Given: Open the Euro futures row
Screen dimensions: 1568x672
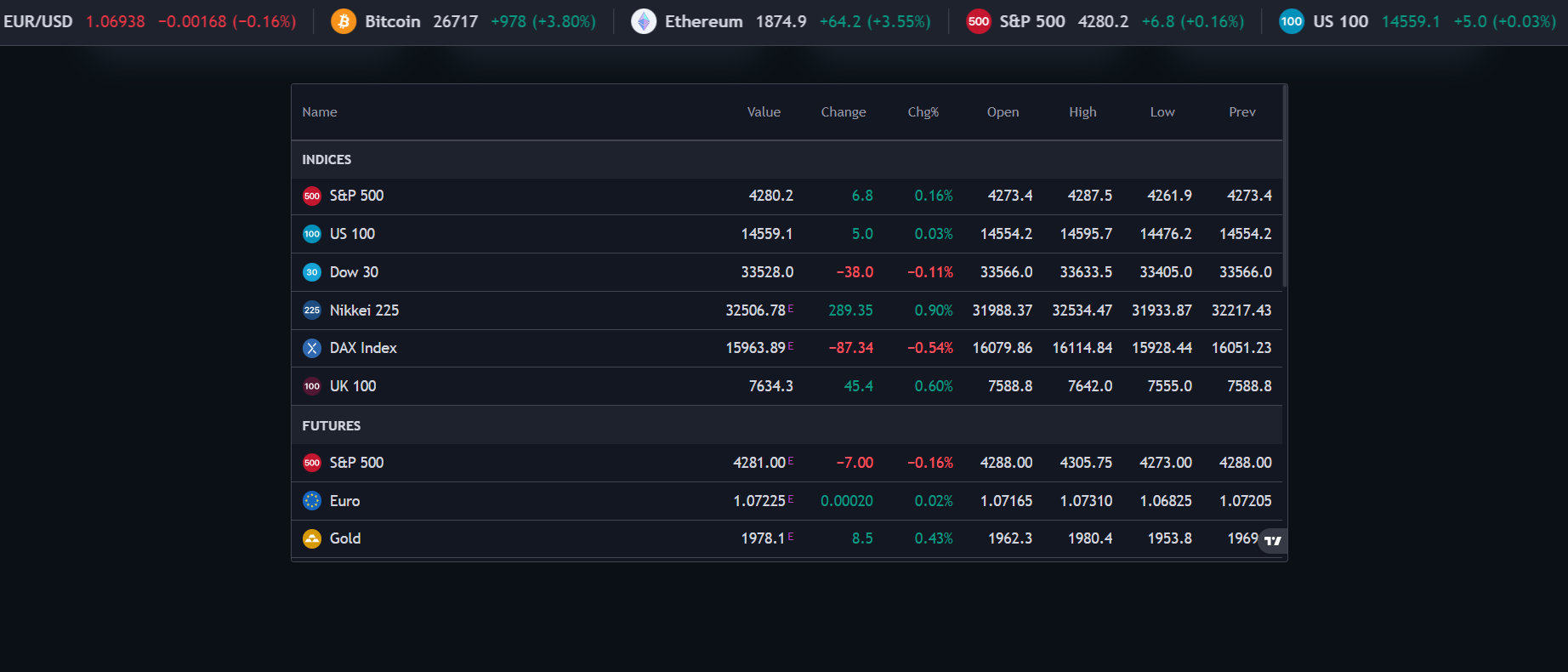Looking at the screenshot, I should click(787, 501).
